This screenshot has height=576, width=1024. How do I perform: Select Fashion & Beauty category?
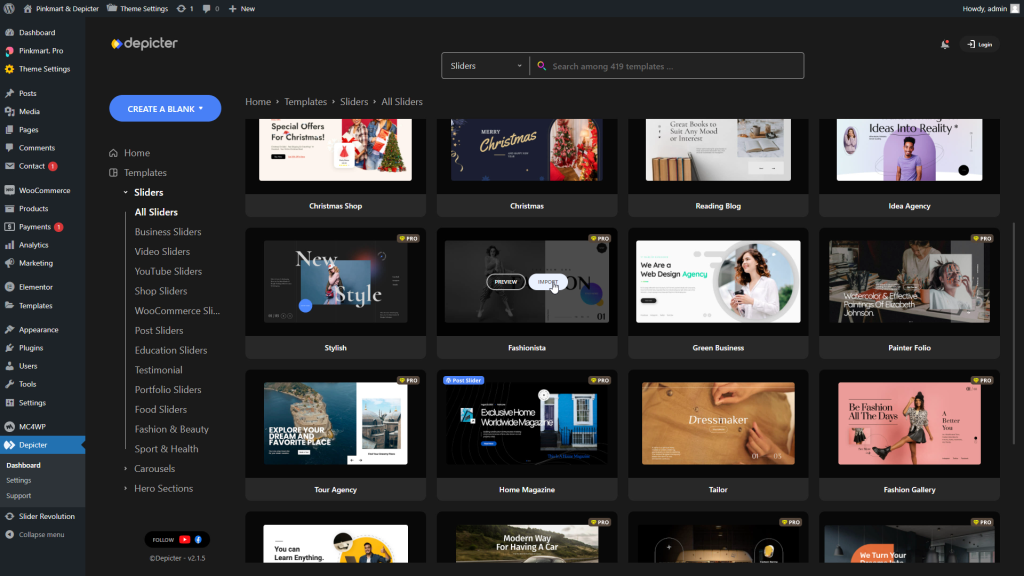pos(172,429)
